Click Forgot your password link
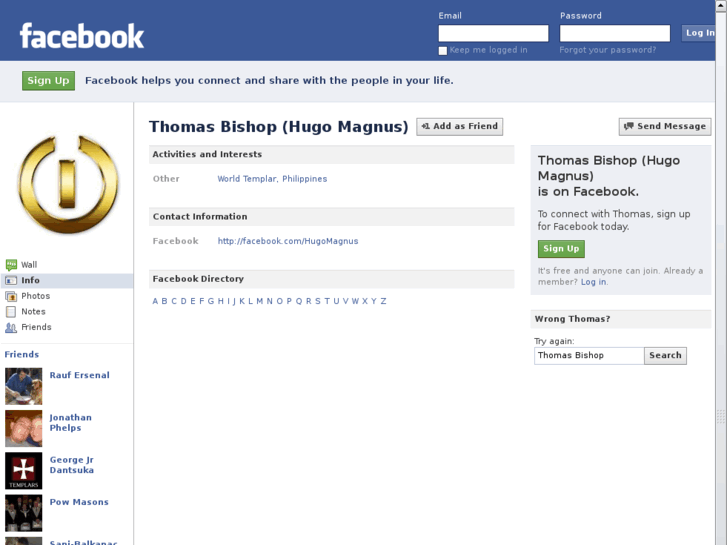Viewport: 727px width, 545px height. (x=607, y=50)
